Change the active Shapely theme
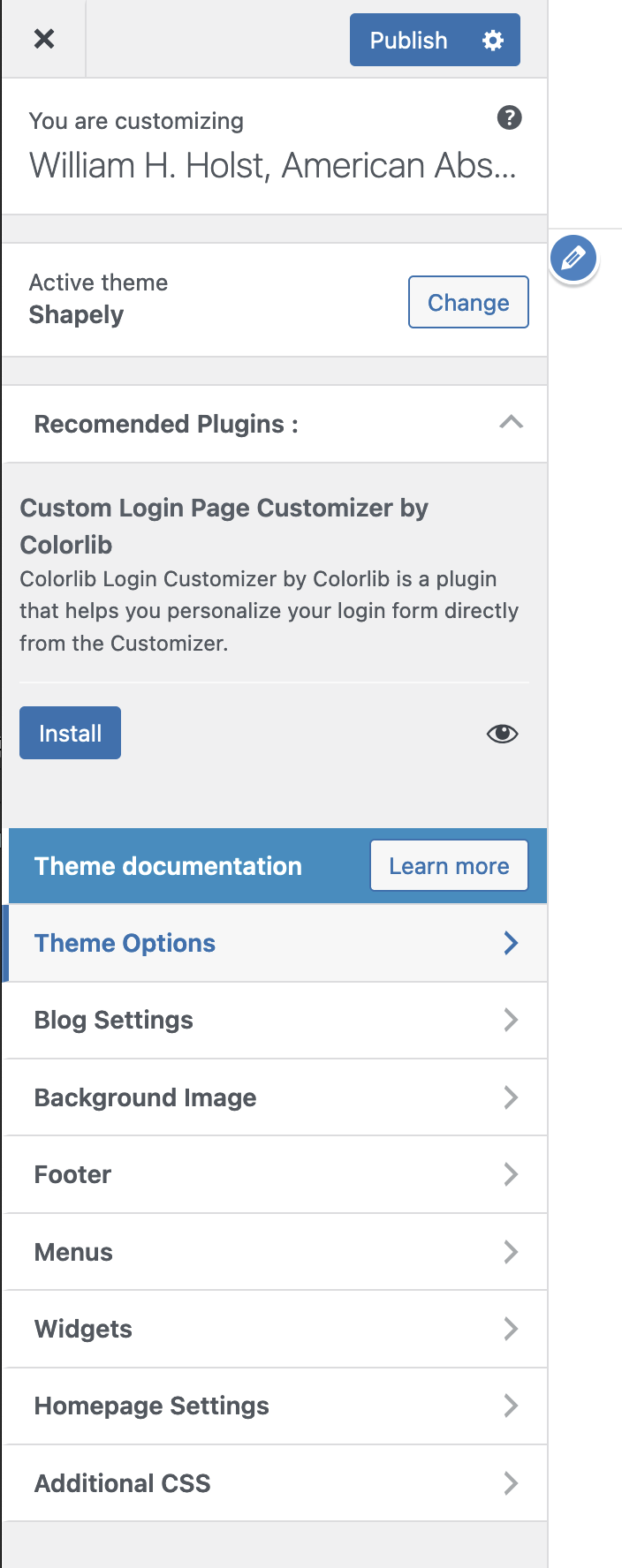 (x=468, y=302)
